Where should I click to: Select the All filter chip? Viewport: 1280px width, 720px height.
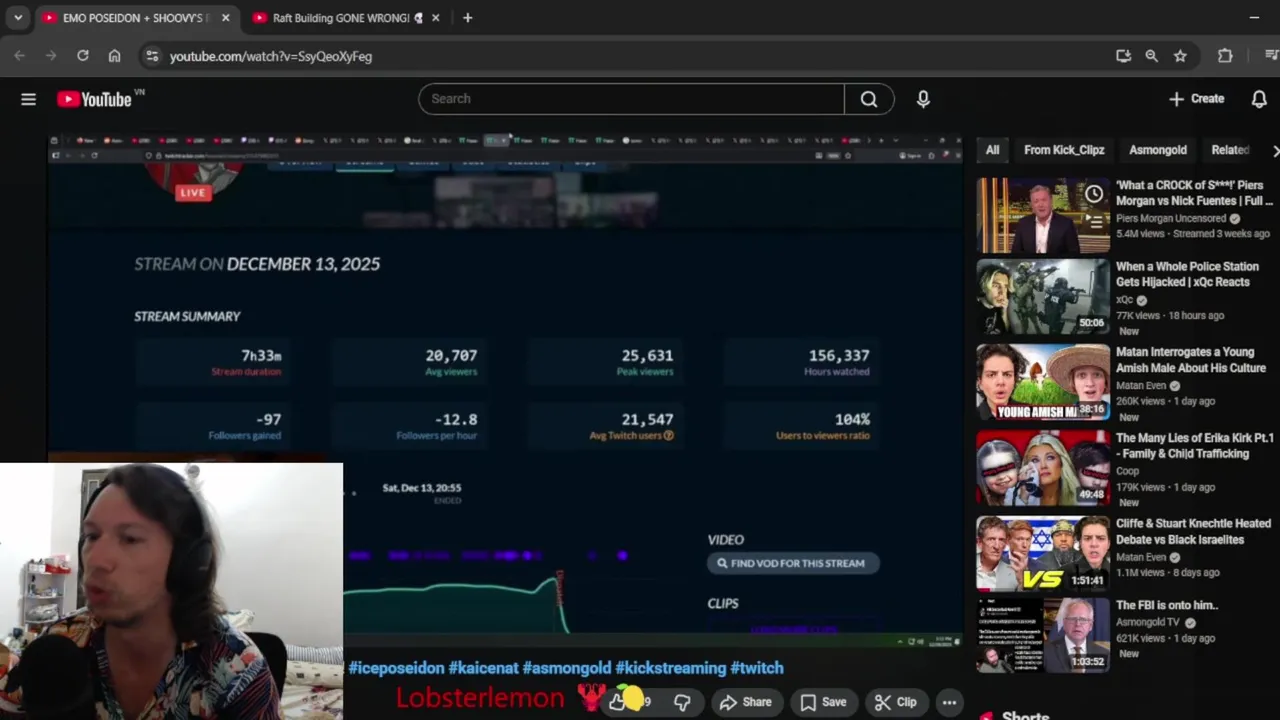pos(992,150)
